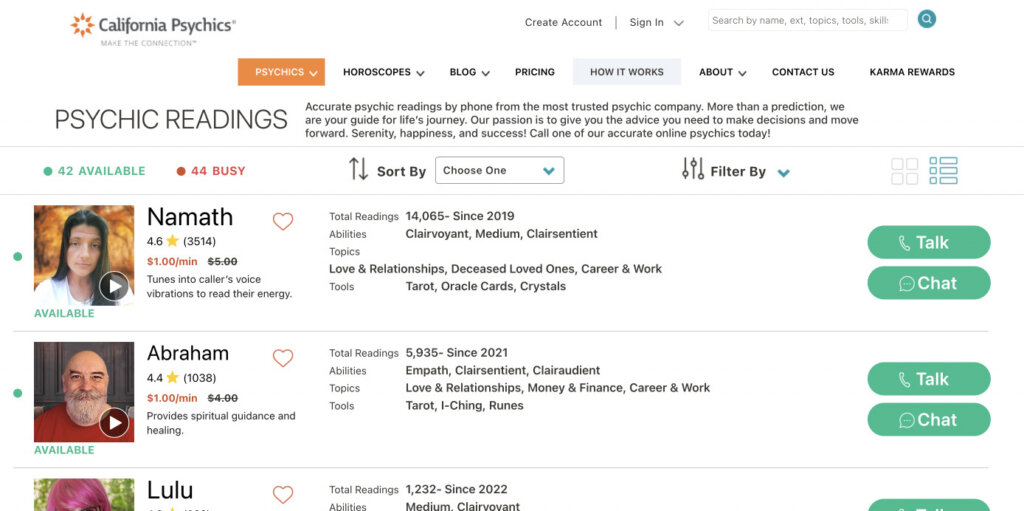Switch to grid view layout
This screenshot has height=511, width=1024.
tap(904, 171)
